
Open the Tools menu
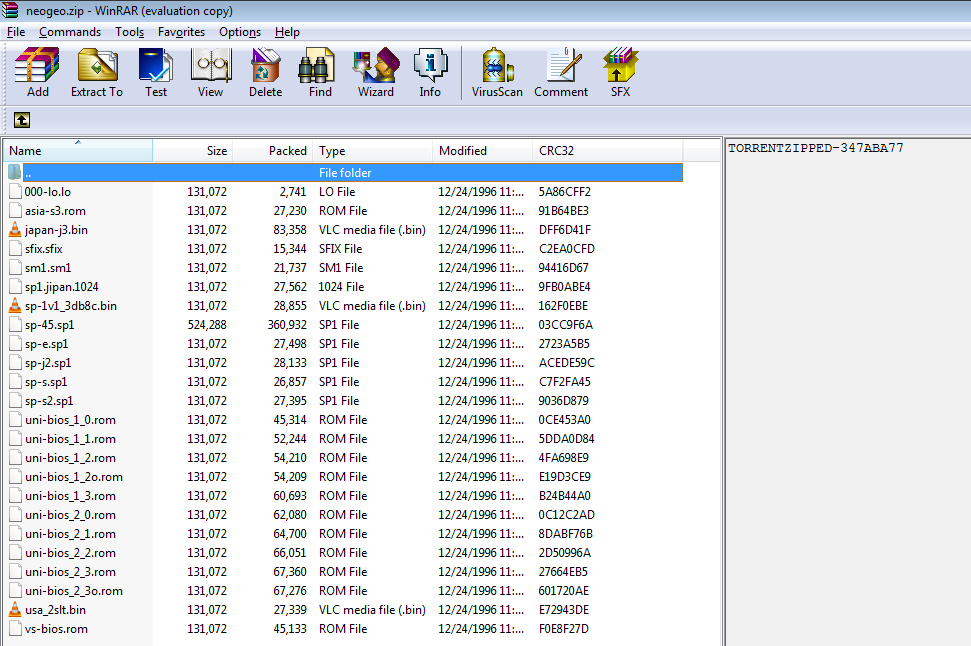tap(129, 32)
